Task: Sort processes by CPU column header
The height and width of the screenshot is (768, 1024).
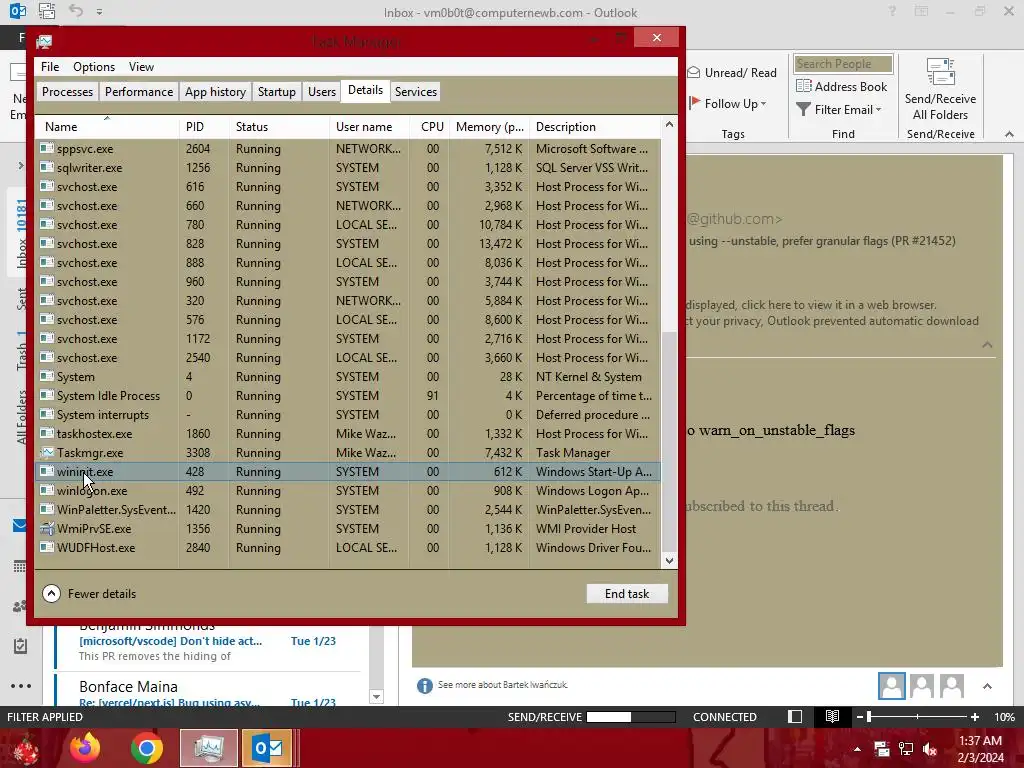Action: [430, 127]
